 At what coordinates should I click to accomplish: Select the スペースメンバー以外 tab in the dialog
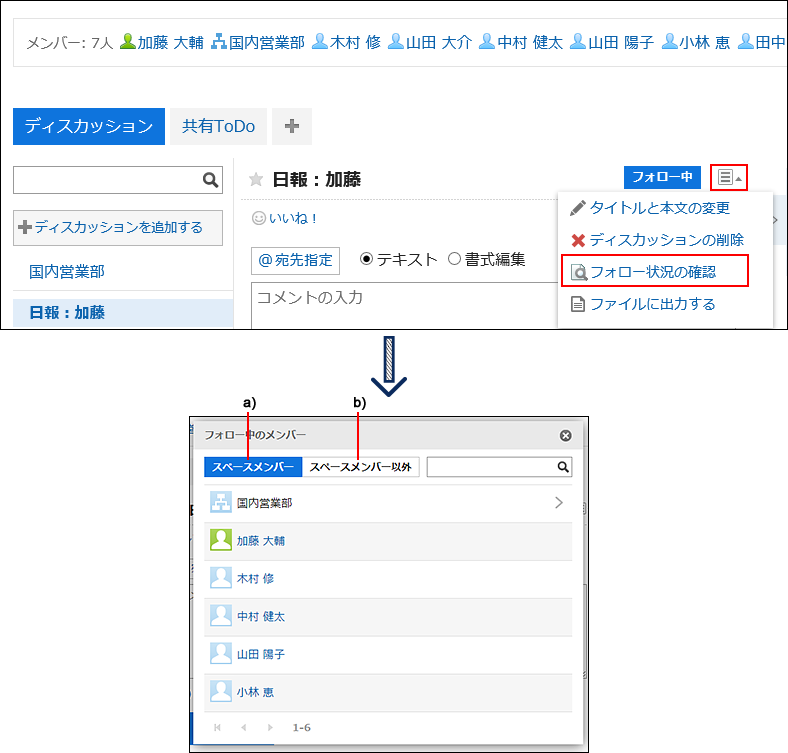tap(360, 467)
